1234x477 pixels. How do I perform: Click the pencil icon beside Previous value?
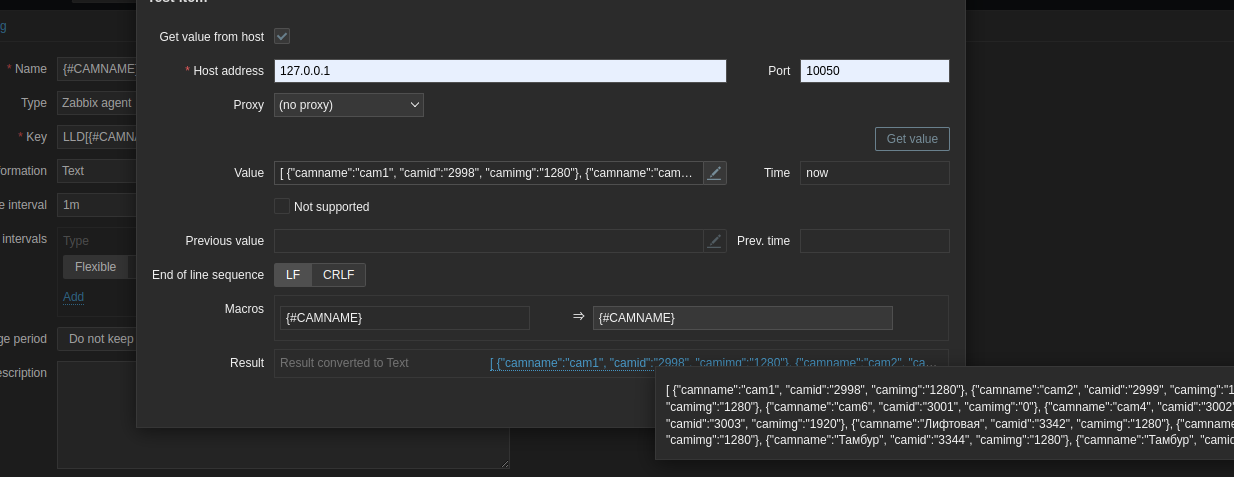click(x=714, y=241)
